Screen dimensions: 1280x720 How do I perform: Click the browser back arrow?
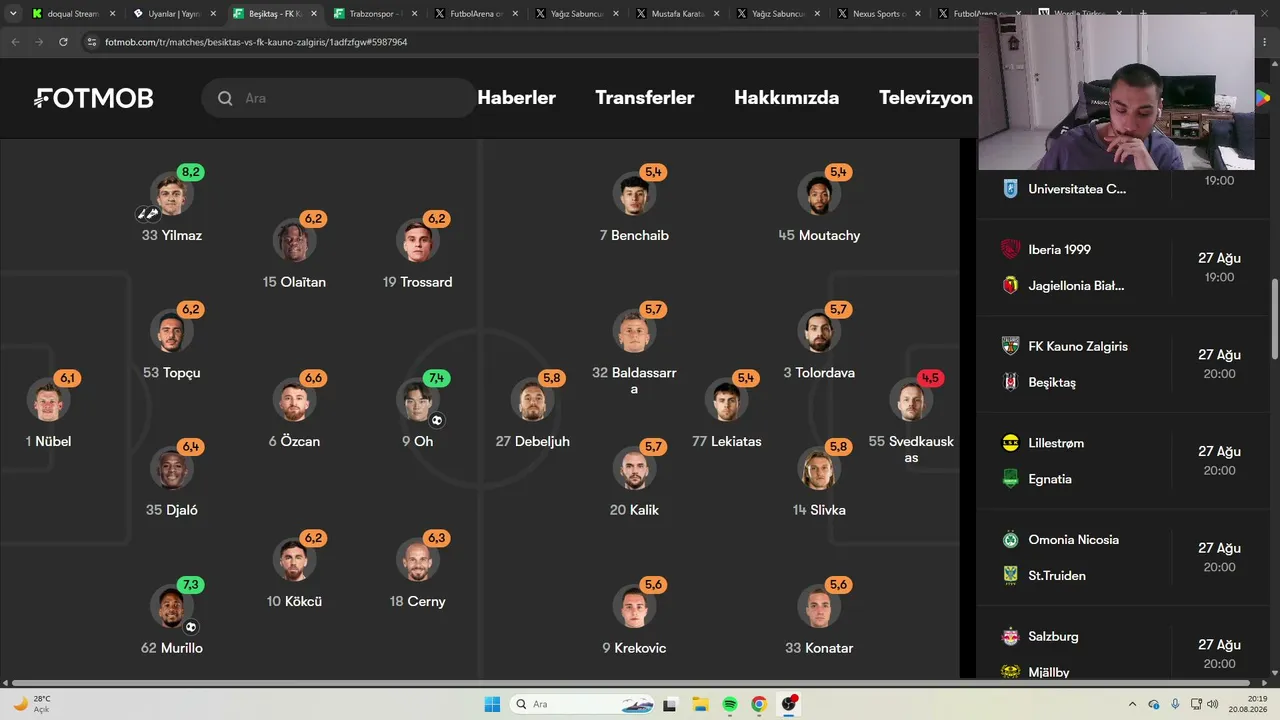click(15, 42)
